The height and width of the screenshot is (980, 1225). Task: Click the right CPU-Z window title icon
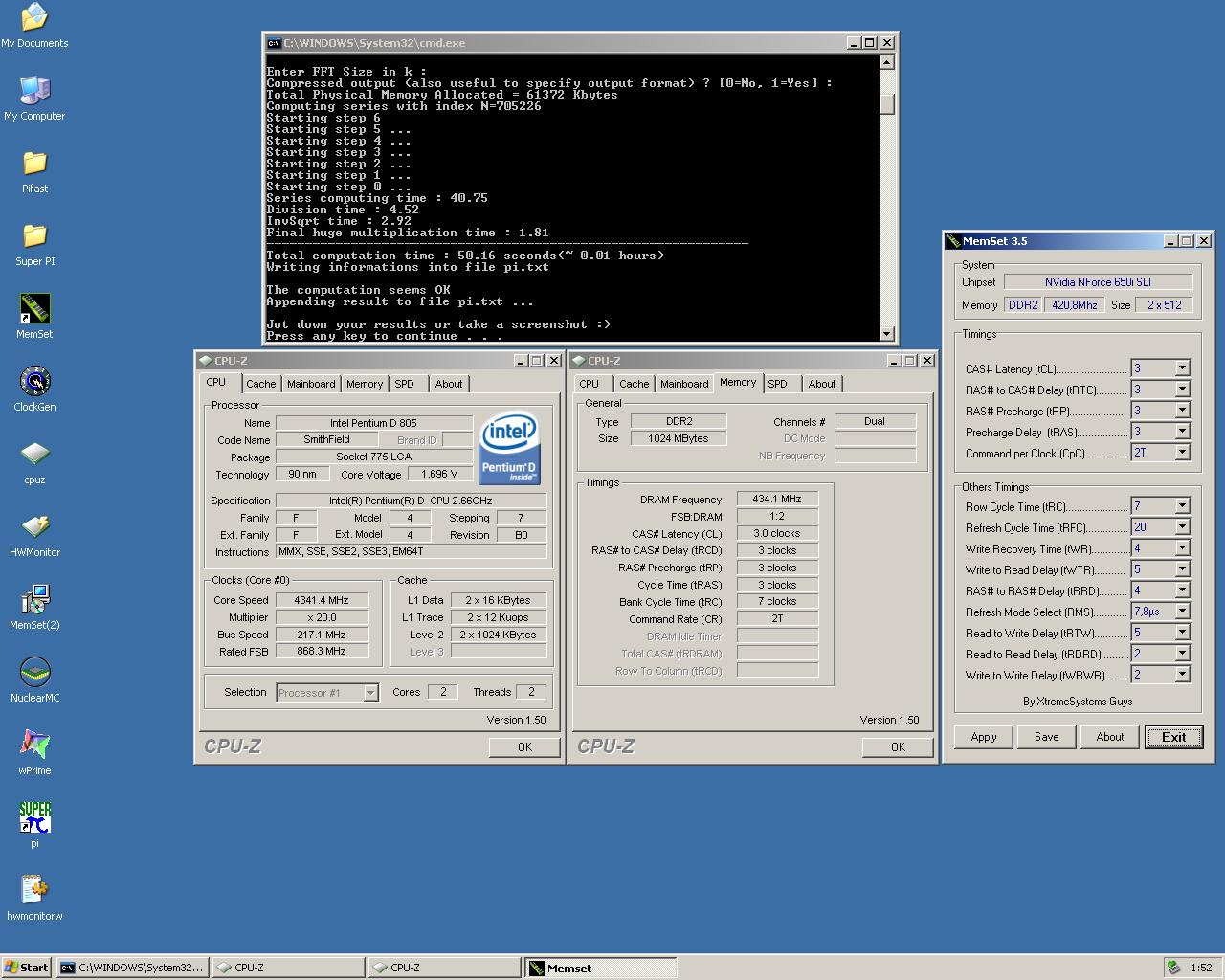click(578, 361)
